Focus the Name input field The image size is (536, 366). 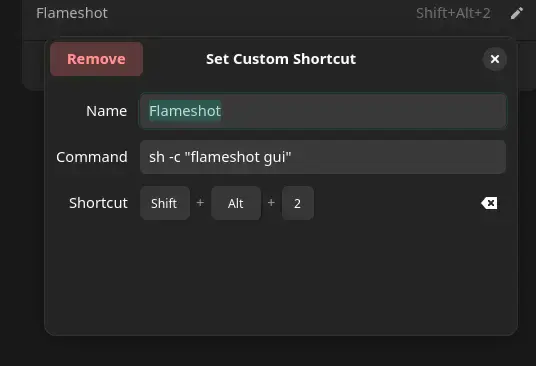[323, 111]
